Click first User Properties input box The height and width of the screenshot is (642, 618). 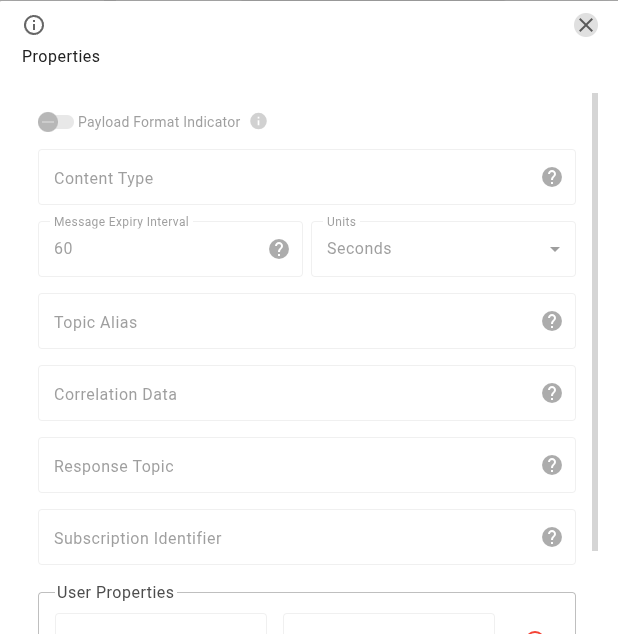click(x=161, y=625)
